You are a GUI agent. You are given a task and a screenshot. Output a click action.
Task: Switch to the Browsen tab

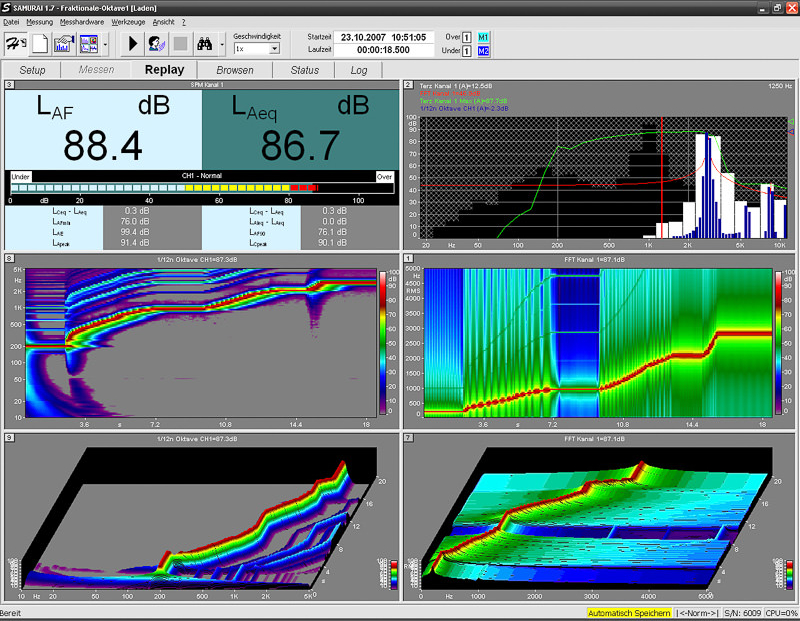[235, 70]
